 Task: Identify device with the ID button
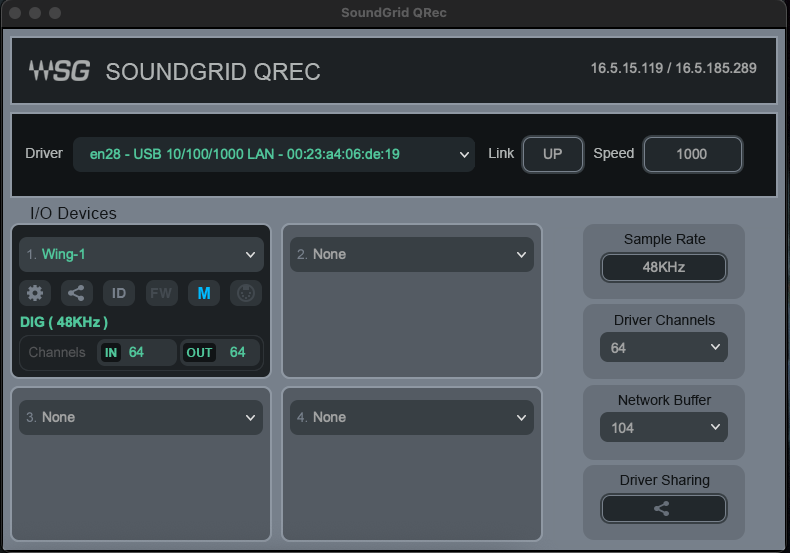(x=119, y=293)
